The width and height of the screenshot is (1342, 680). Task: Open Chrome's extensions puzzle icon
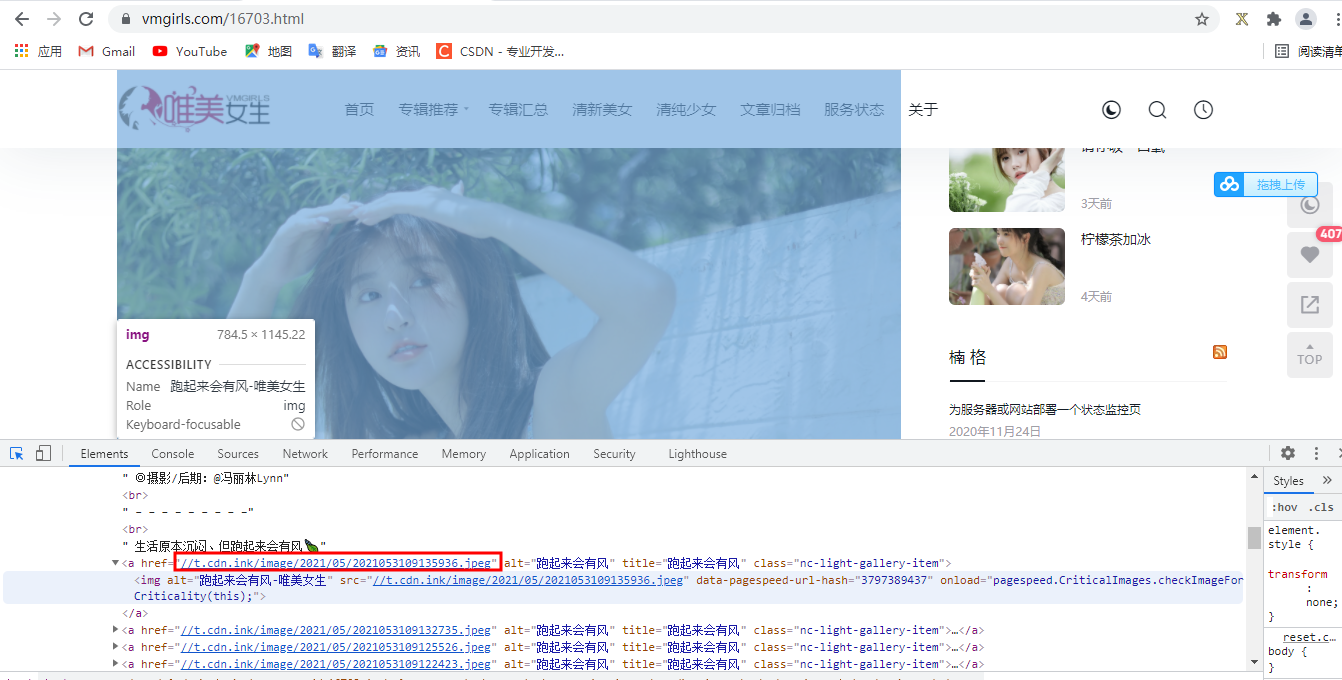(x=1274, y=18)
